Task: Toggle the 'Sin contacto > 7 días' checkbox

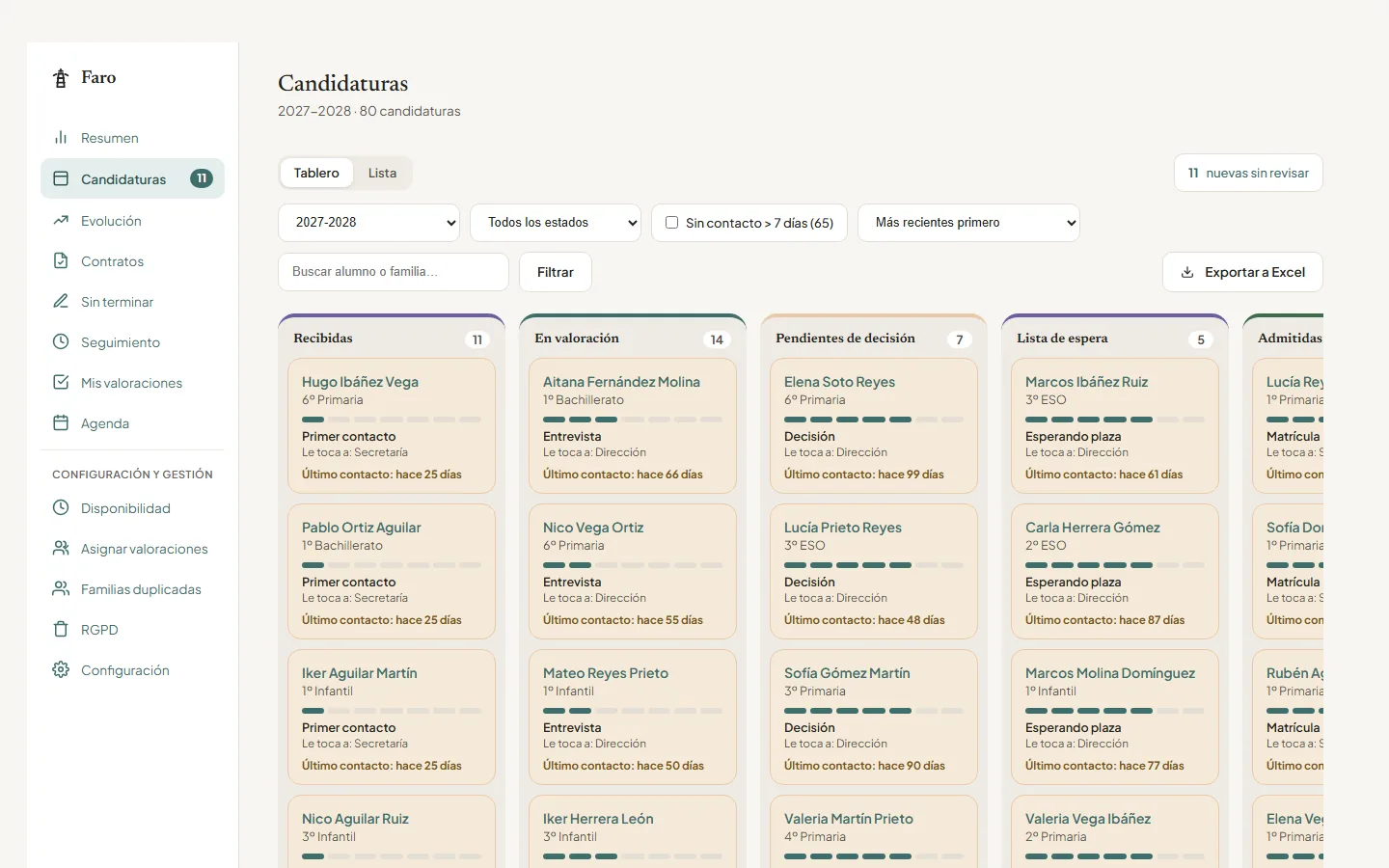Action: coord(672,223)
